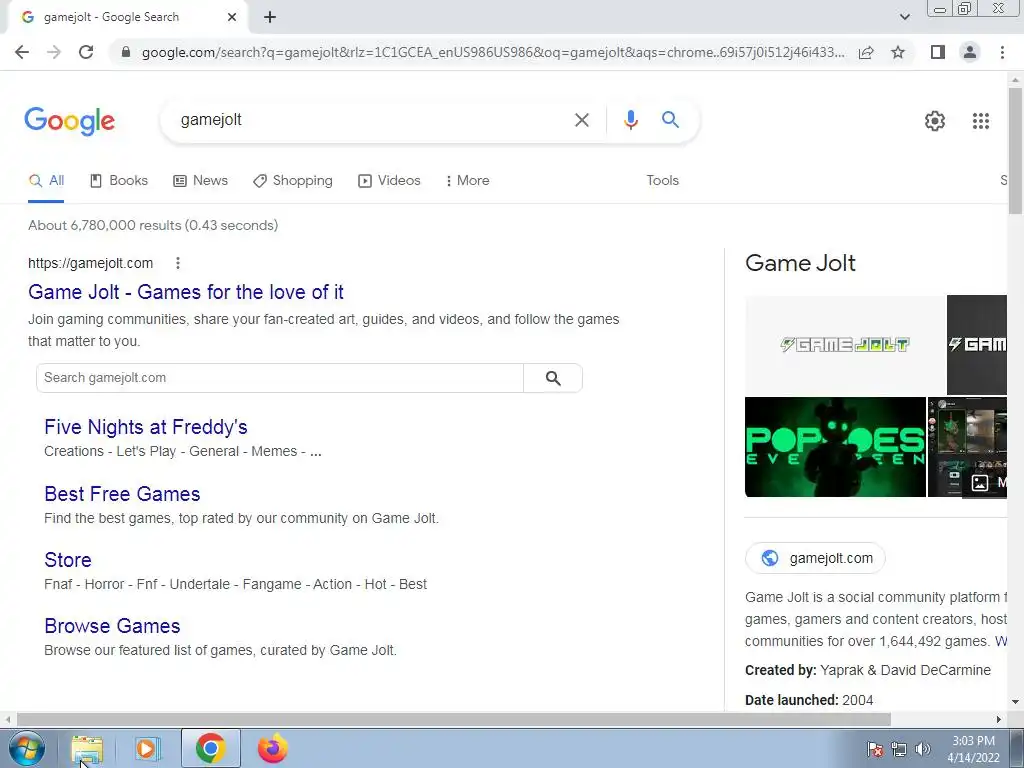This screenshot has width=1024, height=768.
Task: Open the Store sitelink
Action: 68,560
